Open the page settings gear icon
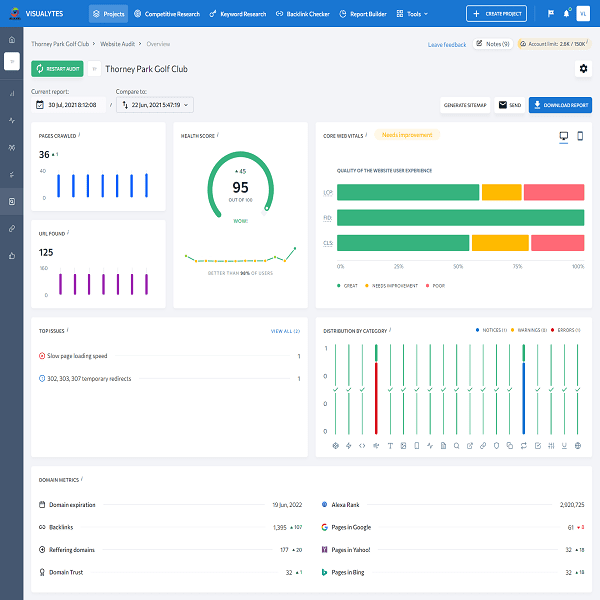This screenshot has height=600, width=600. (583, 69)
